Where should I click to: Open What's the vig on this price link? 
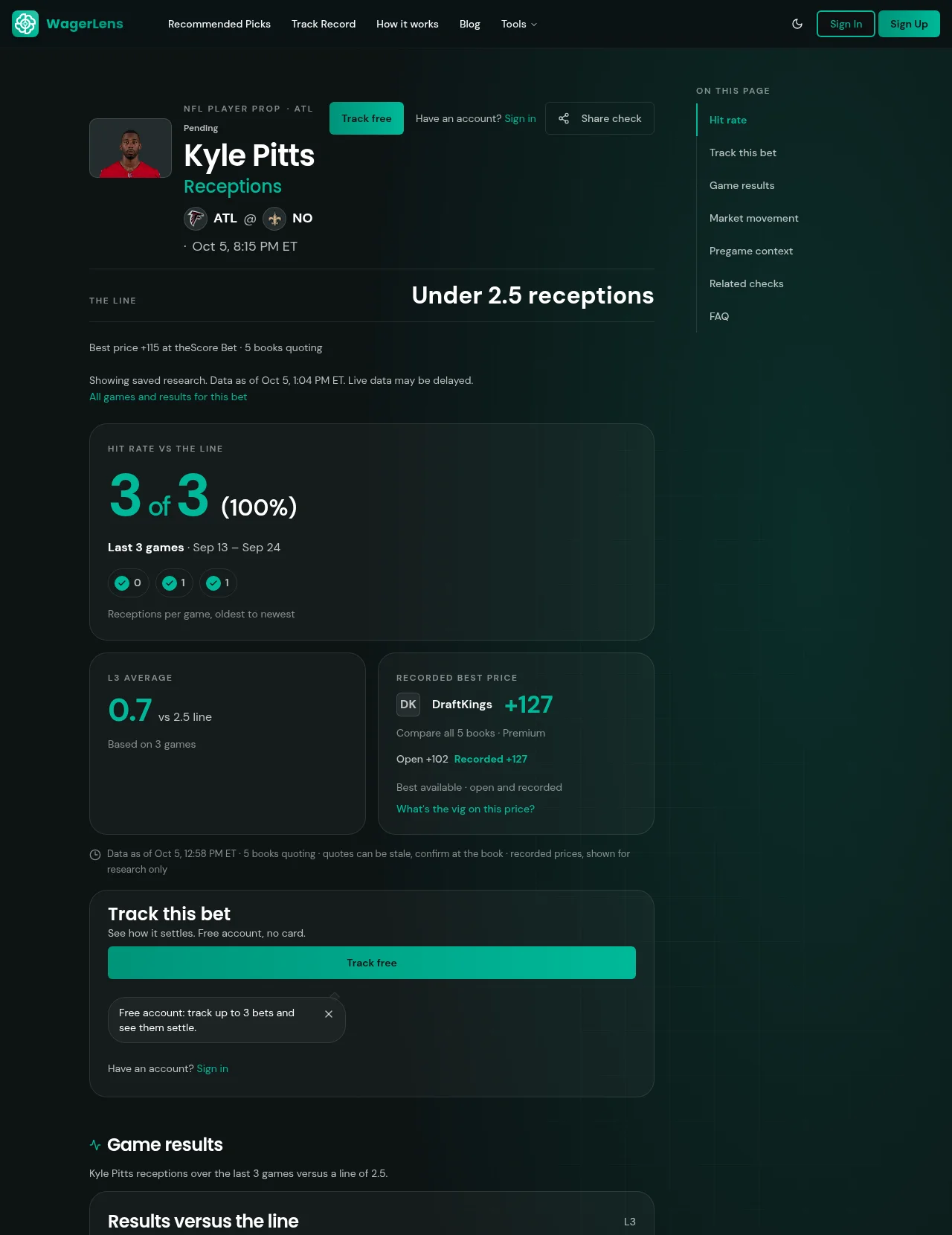466,809
